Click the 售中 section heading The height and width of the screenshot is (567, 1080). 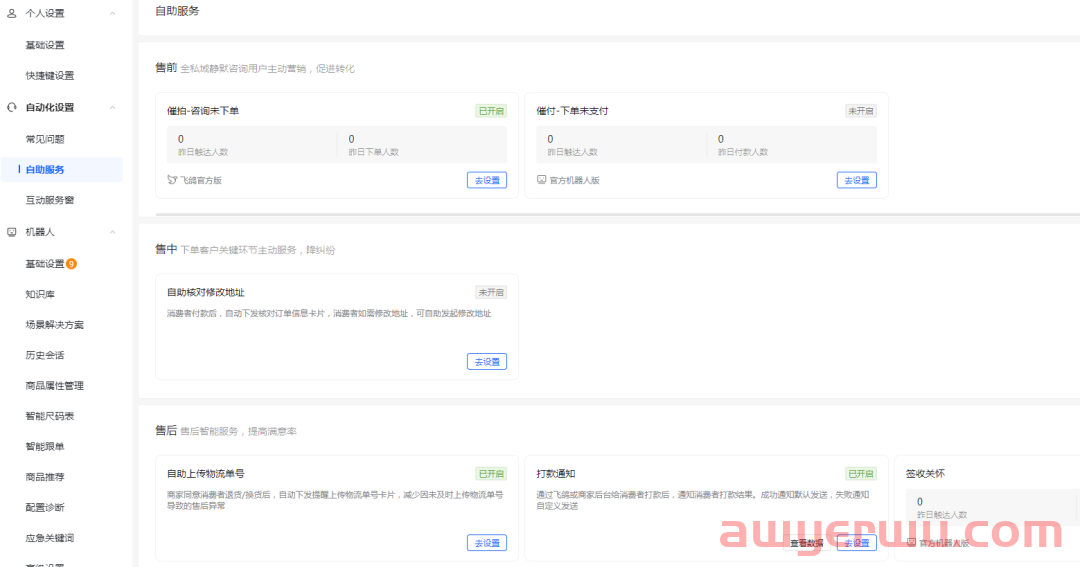click(x=166, y=249)
